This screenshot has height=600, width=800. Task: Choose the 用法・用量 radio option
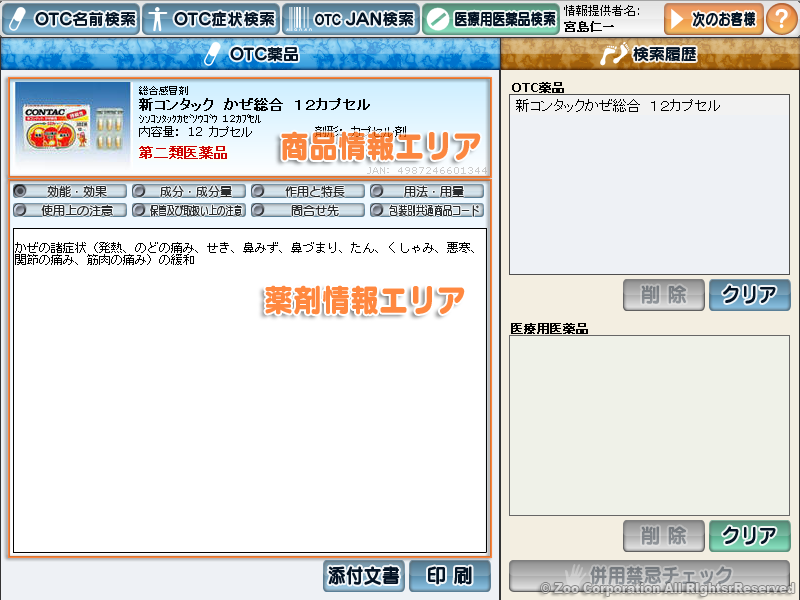[x=427, y=191]
